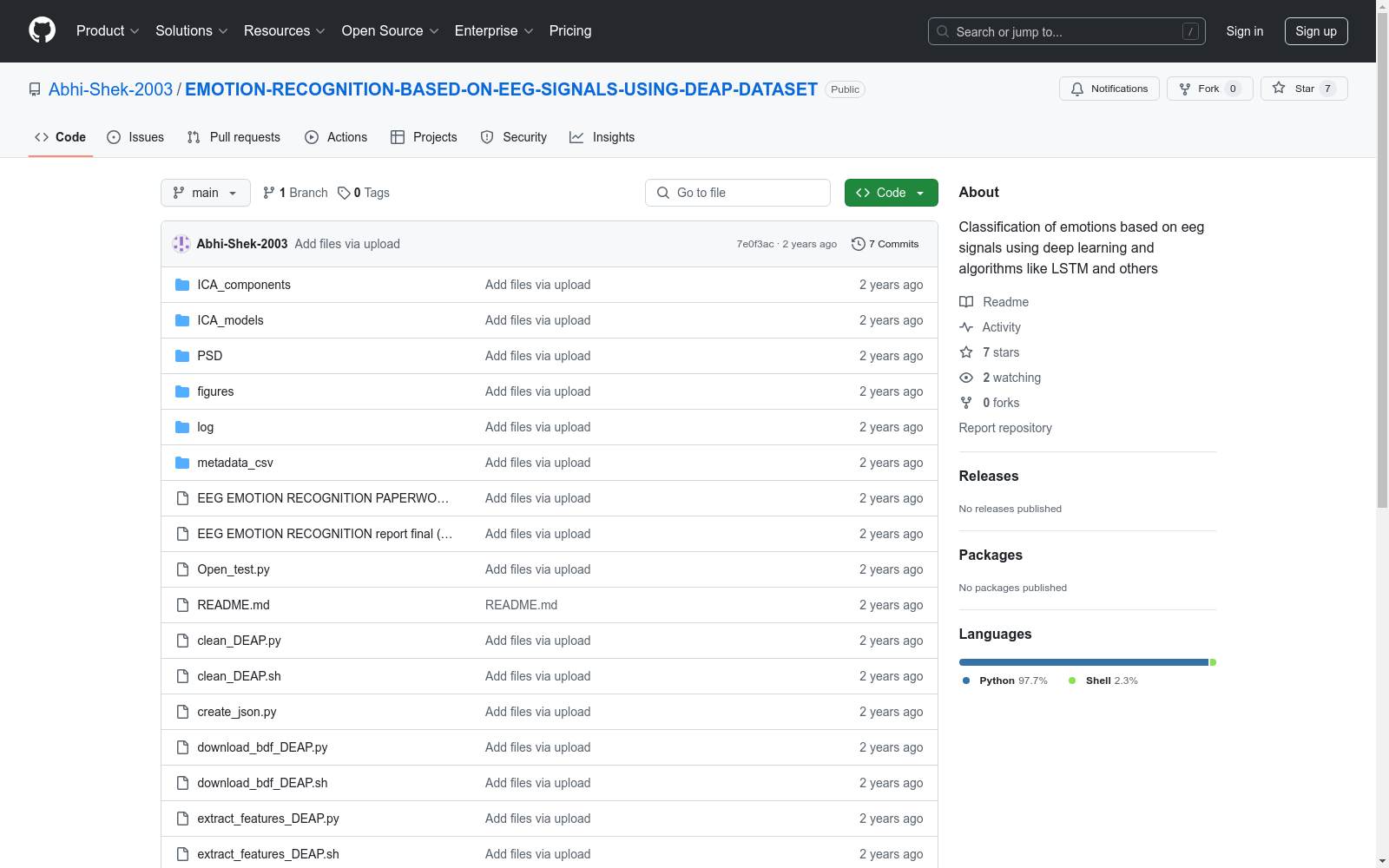1389x868 pixels.
Task: Expand the green Code dropdown button
Action: [x=891, y=193]
